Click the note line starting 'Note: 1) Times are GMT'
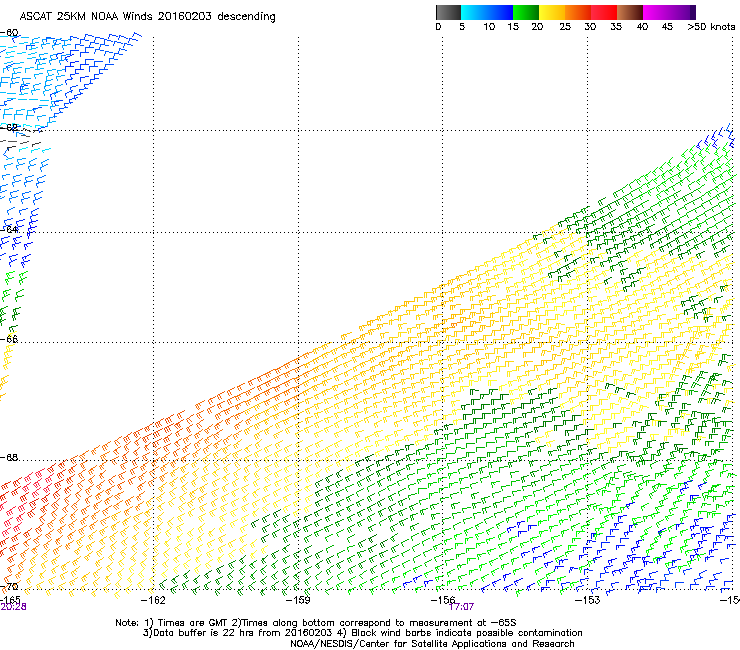This screenshot has width=740, height=650. 316,623
